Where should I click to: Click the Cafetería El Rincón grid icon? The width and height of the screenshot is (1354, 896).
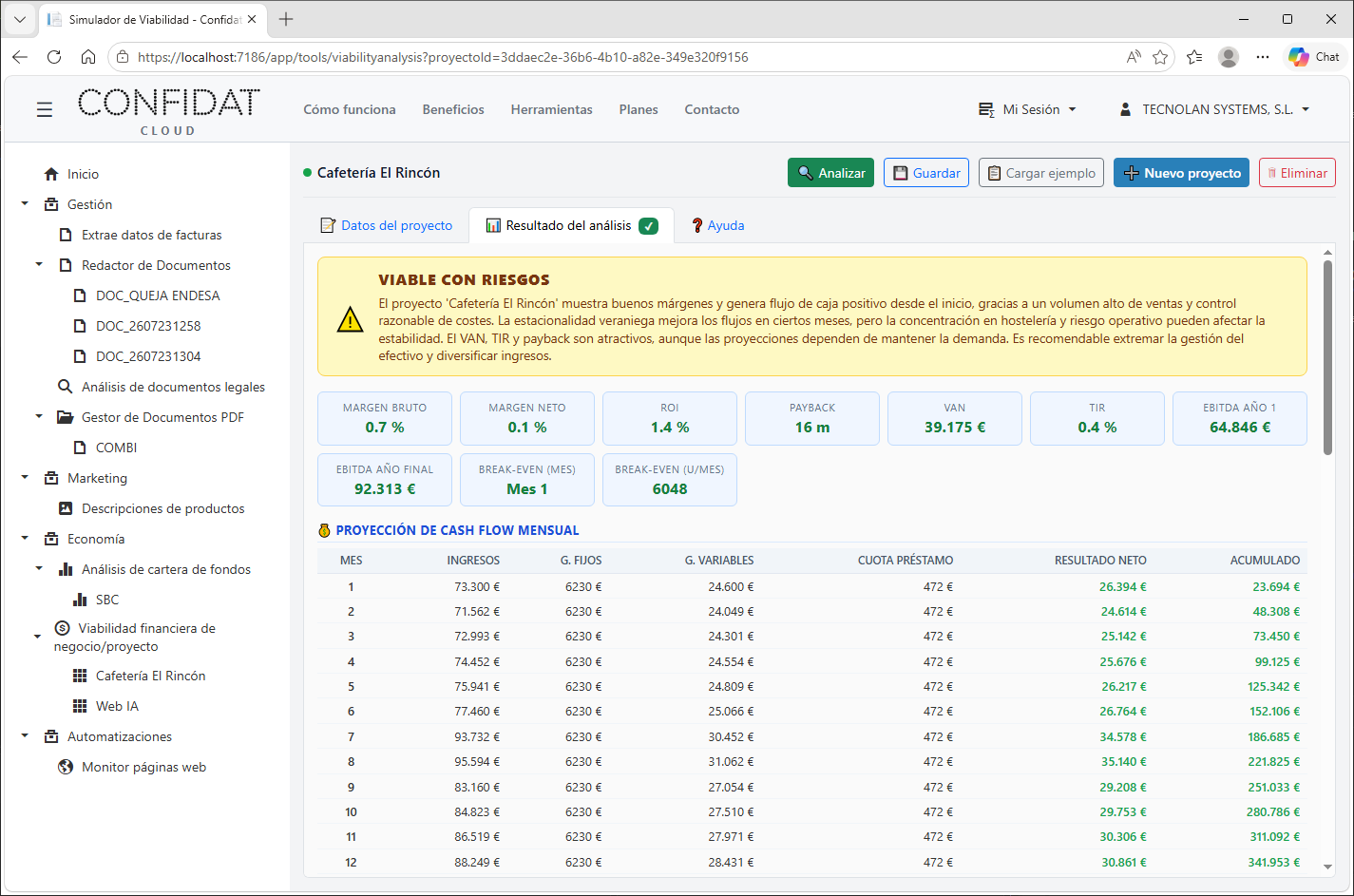(80, 676)
